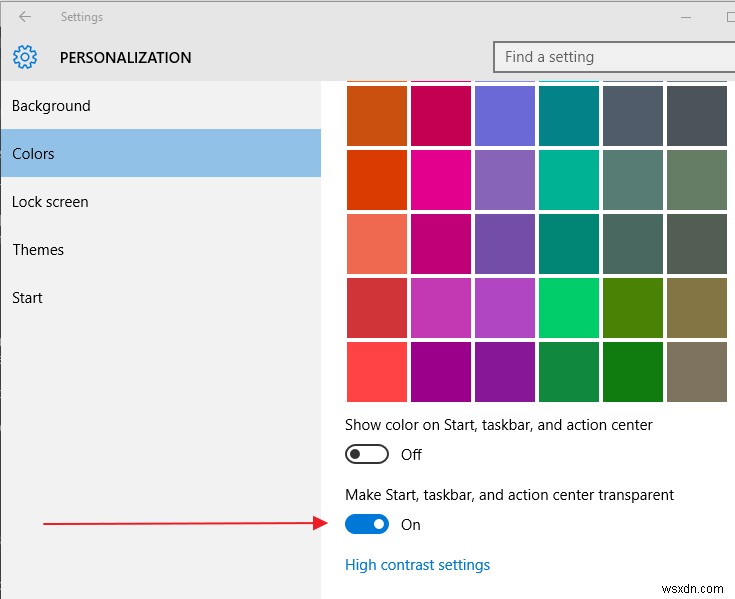Pick burnt orange swatch in first full row
The width and height of the screenshot is (735, 599).
377,116
